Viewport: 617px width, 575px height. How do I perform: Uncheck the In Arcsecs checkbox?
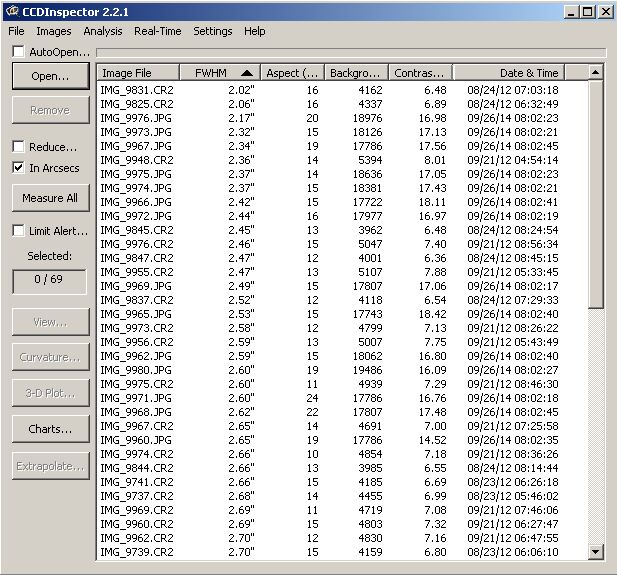[x=19, y=168]
